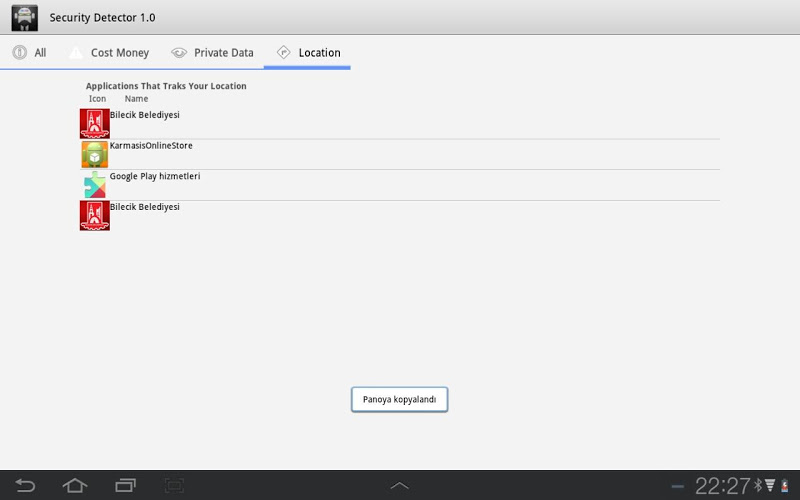Tap the Google Play hizmetleri puzzle icon
The image size is (800, 500).
[x=95, y=185]
